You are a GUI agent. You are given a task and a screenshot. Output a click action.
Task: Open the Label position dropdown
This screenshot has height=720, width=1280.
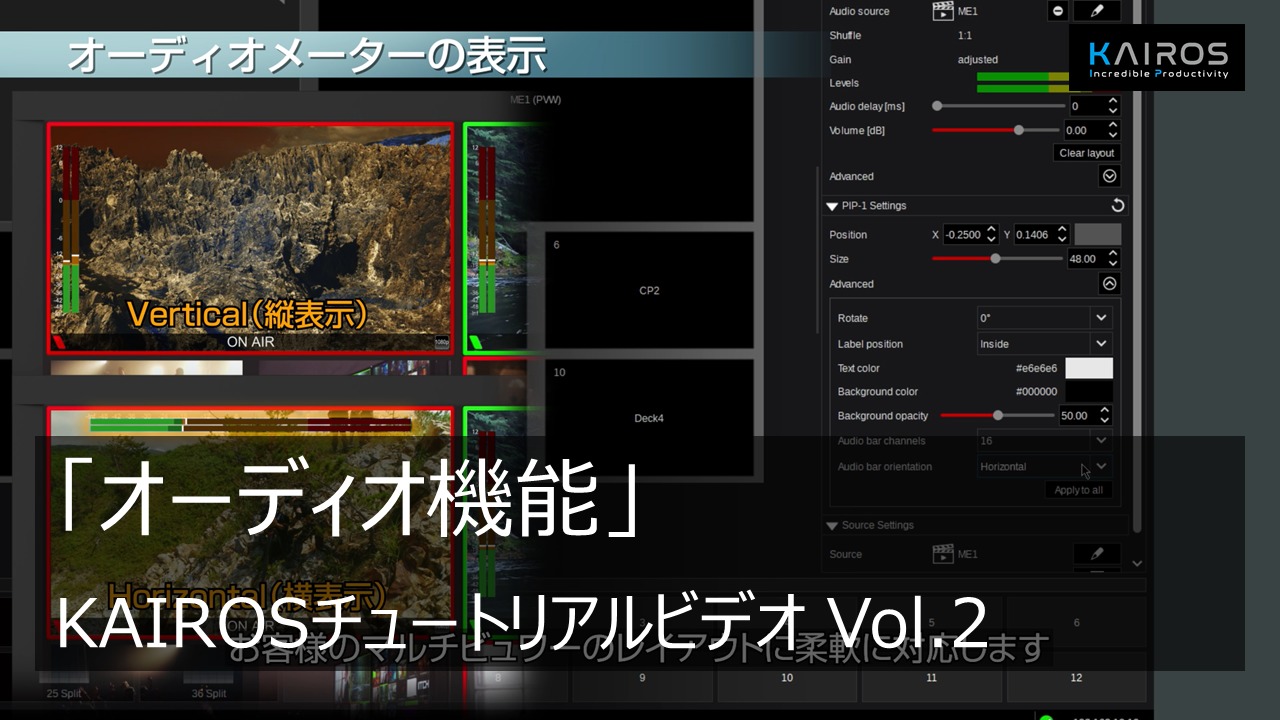(1045, 344)
